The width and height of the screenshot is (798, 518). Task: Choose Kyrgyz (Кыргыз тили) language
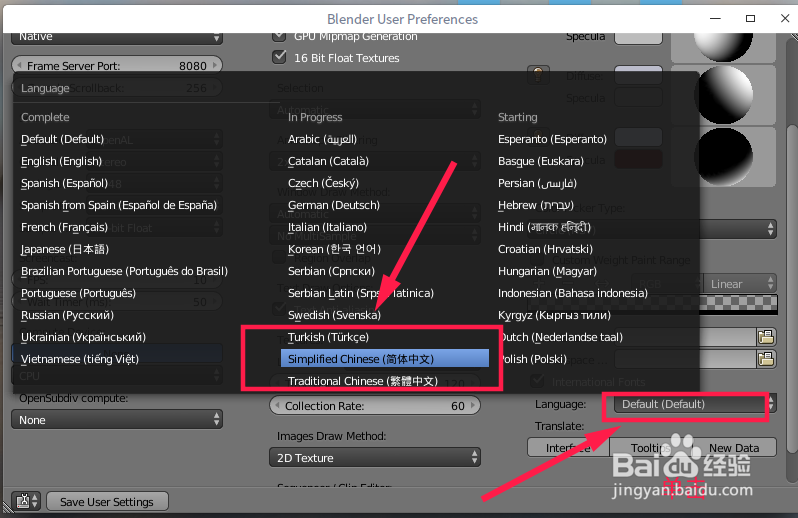[554, 315]
